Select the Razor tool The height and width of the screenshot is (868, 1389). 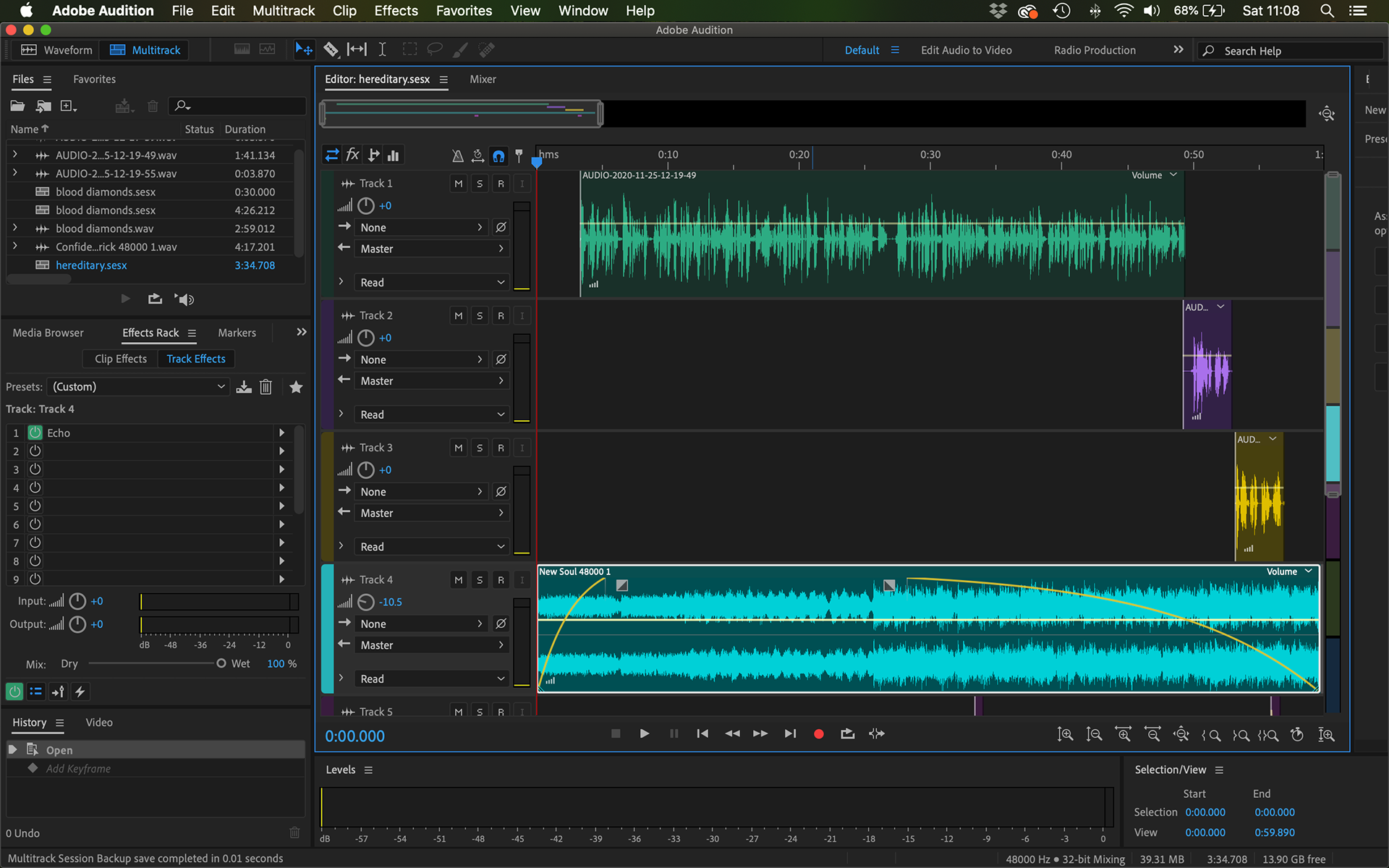331,50
